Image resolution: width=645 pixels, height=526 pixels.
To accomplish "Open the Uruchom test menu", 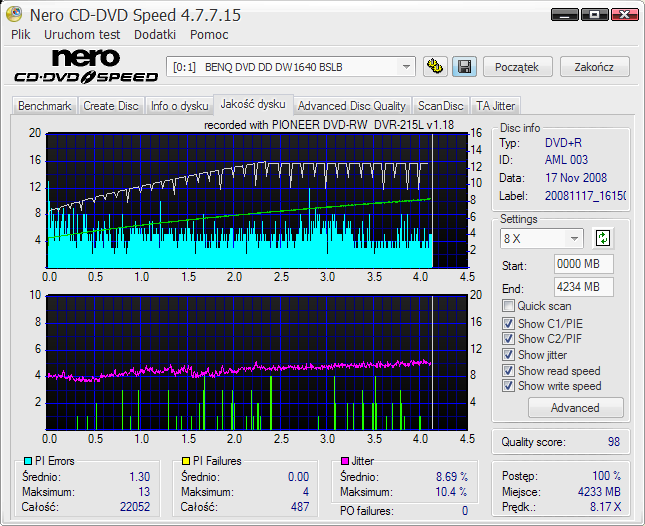I will tap(82, 35).
